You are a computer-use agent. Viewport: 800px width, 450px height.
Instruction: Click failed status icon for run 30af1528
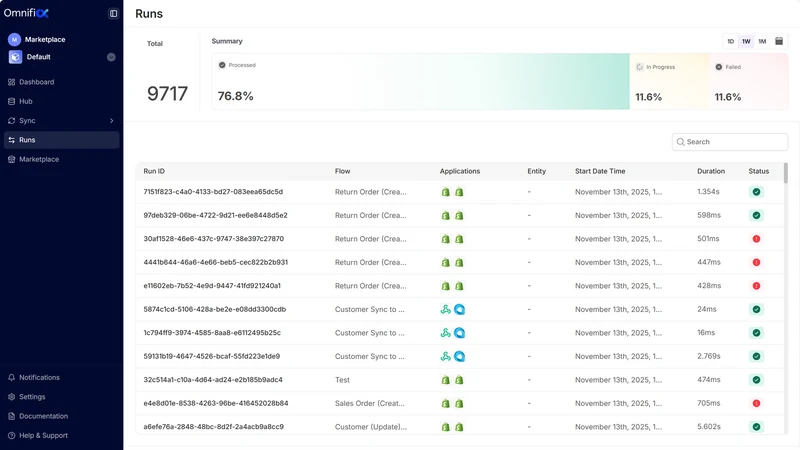click(x=757, y=239)
